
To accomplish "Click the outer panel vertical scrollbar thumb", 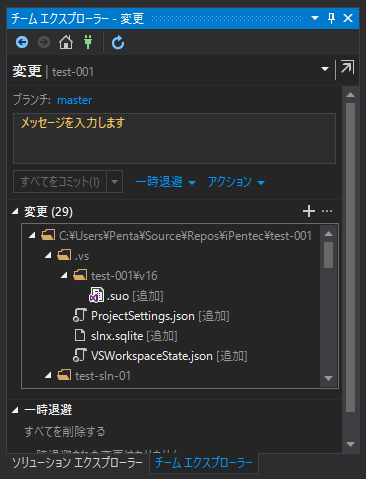I will click(x=350, y=258).
